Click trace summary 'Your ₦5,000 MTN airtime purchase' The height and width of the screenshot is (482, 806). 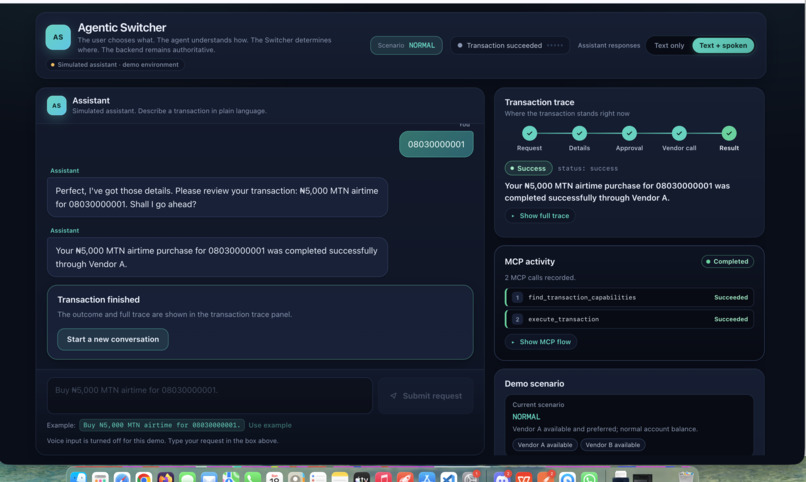tap(617, 192)
